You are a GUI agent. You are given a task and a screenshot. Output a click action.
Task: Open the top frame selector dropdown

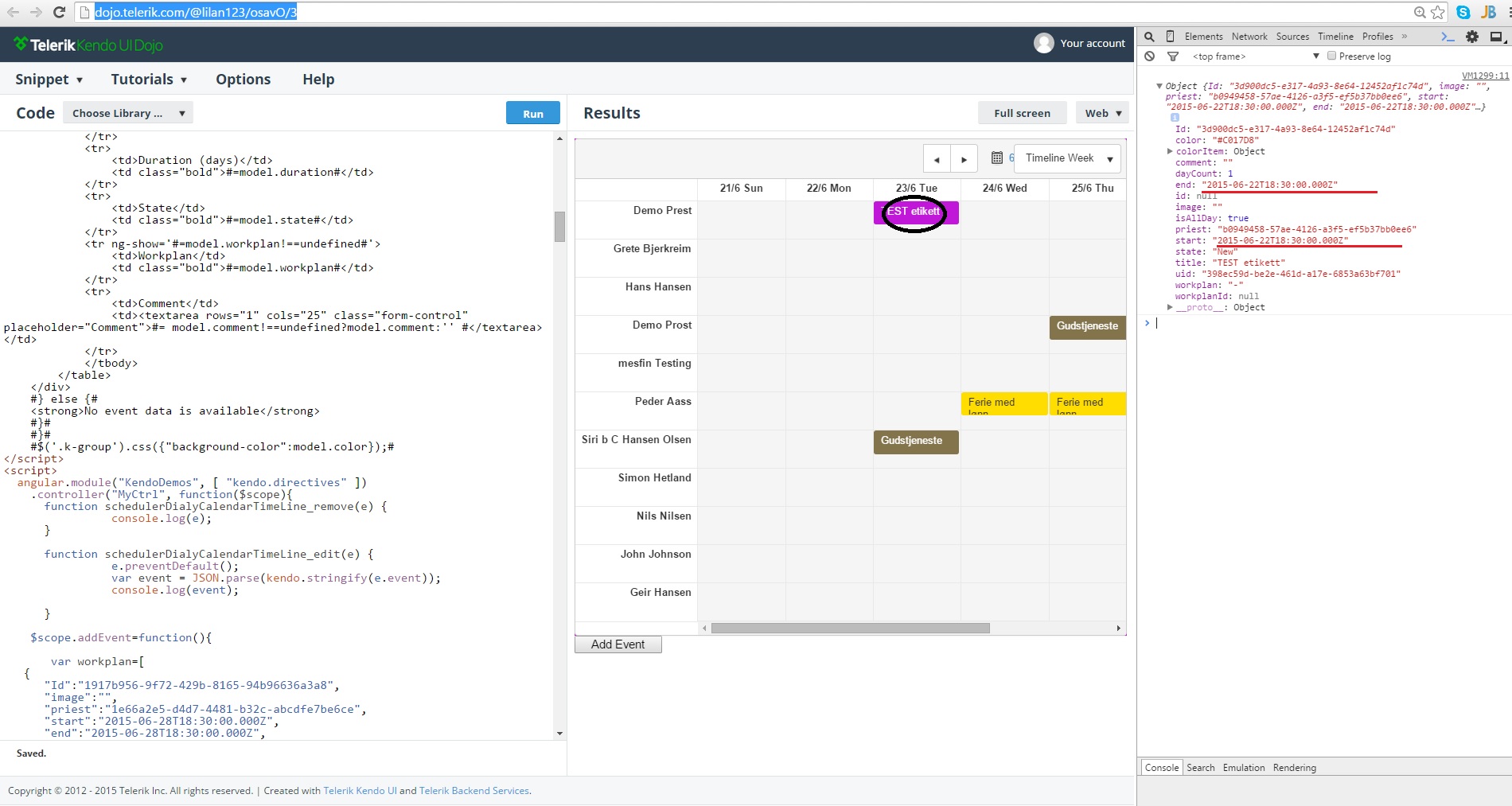pos(1254,56)
